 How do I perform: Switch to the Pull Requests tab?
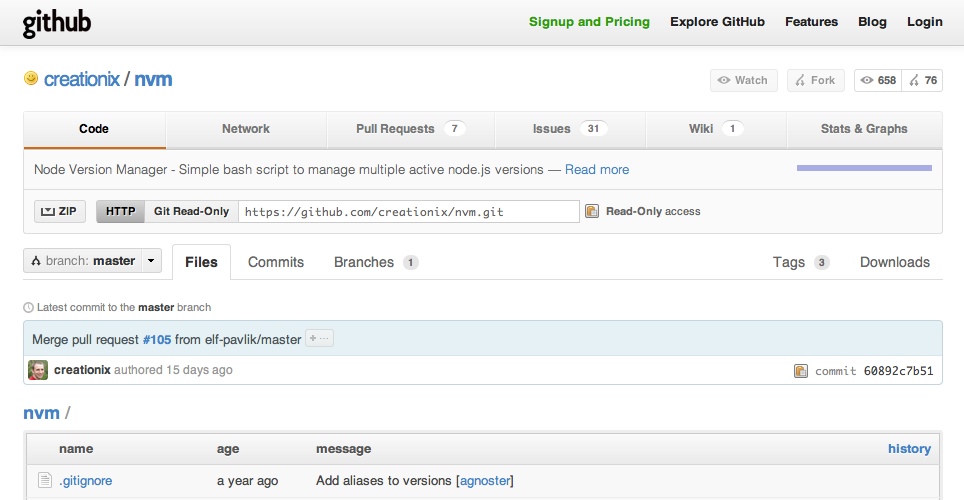point(410,129)
